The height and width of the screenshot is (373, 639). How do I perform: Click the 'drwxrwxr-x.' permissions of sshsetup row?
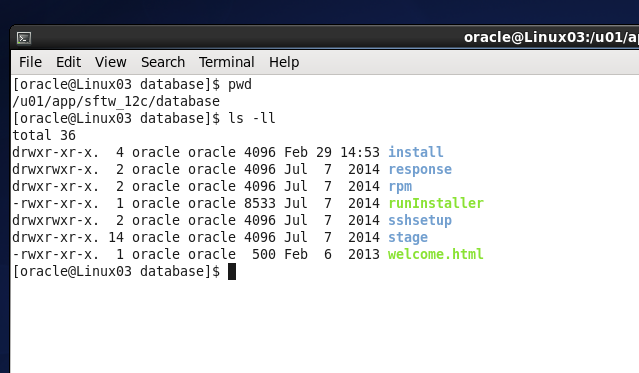click(55, 220)
